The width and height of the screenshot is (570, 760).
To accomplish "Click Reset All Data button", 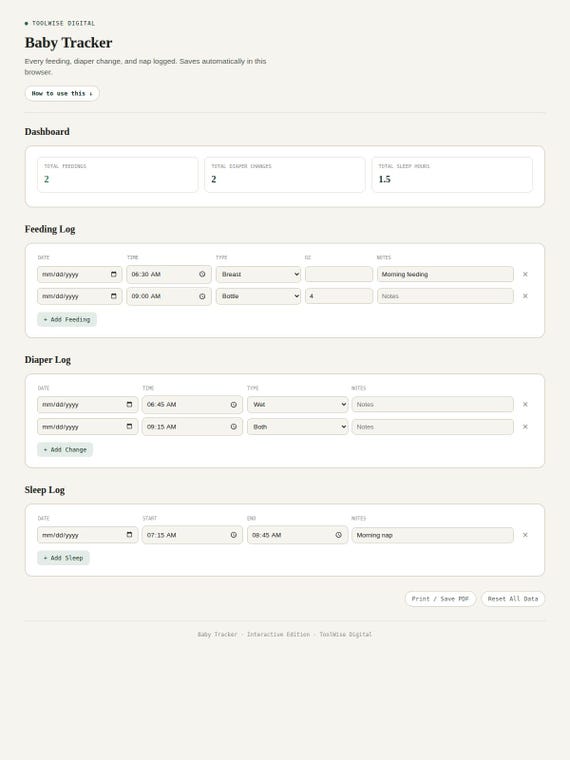I will (513, 599).
